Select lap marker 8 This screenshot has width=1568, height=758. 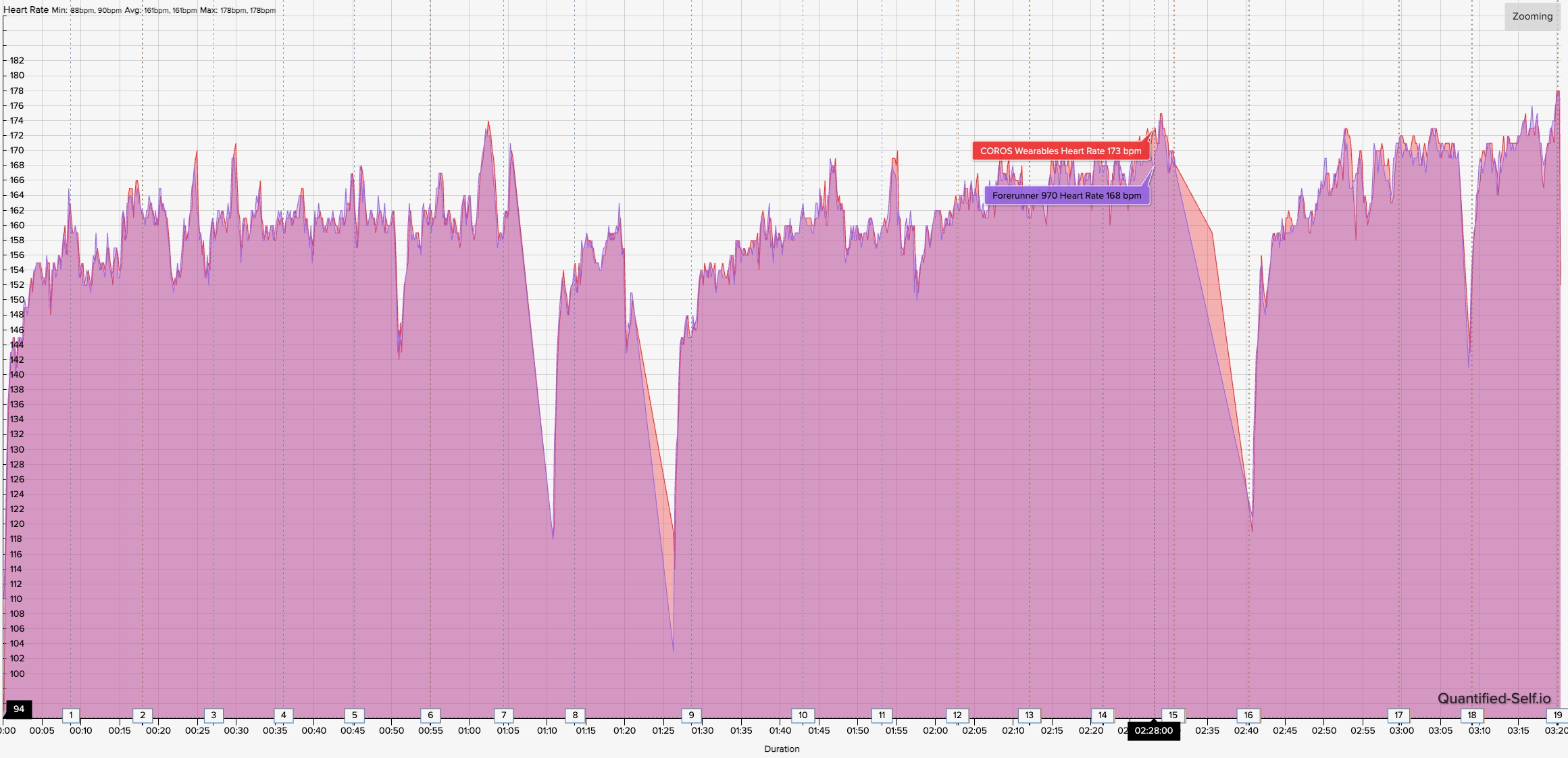(x=575, y=715)
